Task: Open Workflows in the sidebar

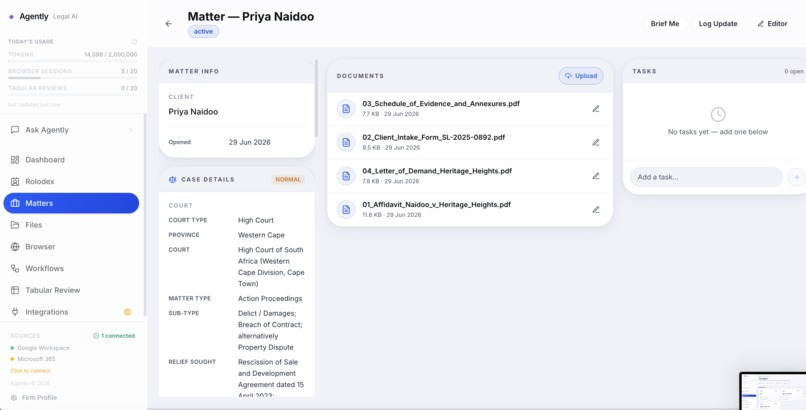Action: tap(71, 268)
